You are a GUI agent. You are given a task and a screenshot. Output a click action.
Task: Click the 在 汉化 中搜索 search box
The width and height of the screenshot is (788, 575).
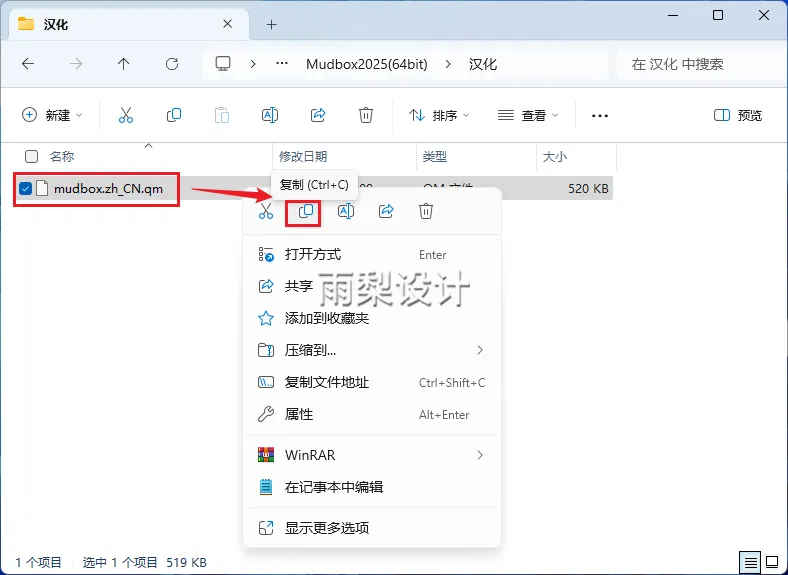(x=701, y=64)
